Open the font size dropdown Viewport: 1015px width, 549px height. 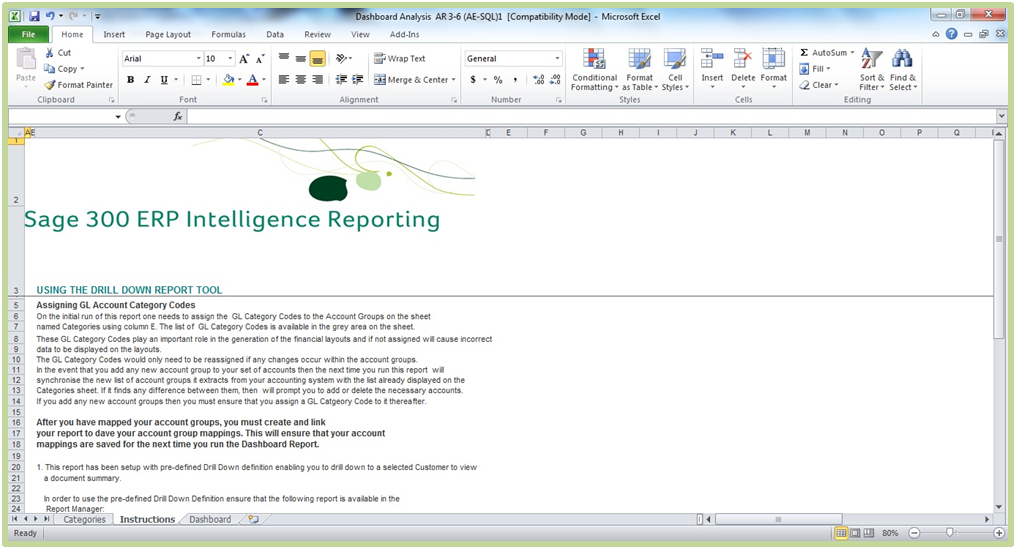230,58
